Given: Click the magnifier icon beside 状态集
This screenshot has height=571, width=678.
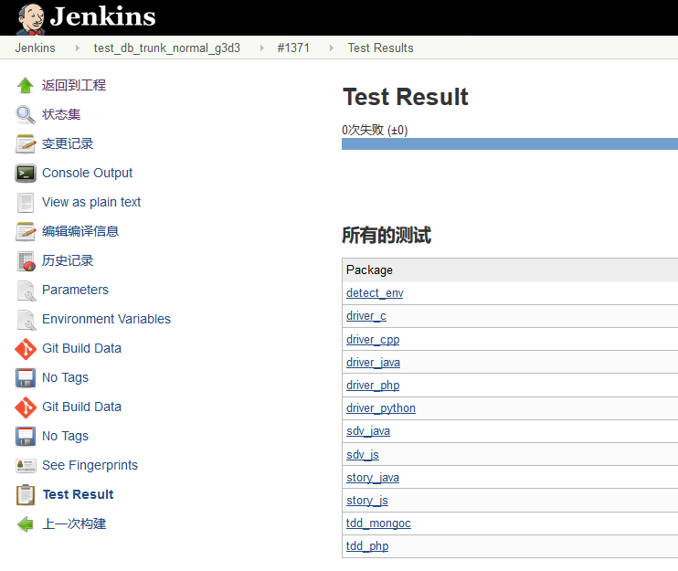Looking at the screenshot, I should click(x=26, y=115).
